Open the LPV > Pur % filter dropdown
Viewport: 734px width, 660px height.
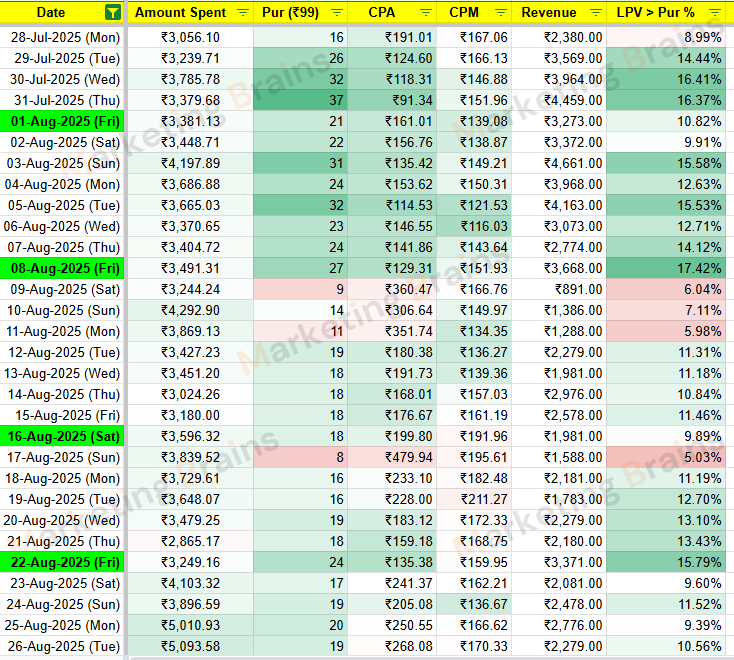715,13
